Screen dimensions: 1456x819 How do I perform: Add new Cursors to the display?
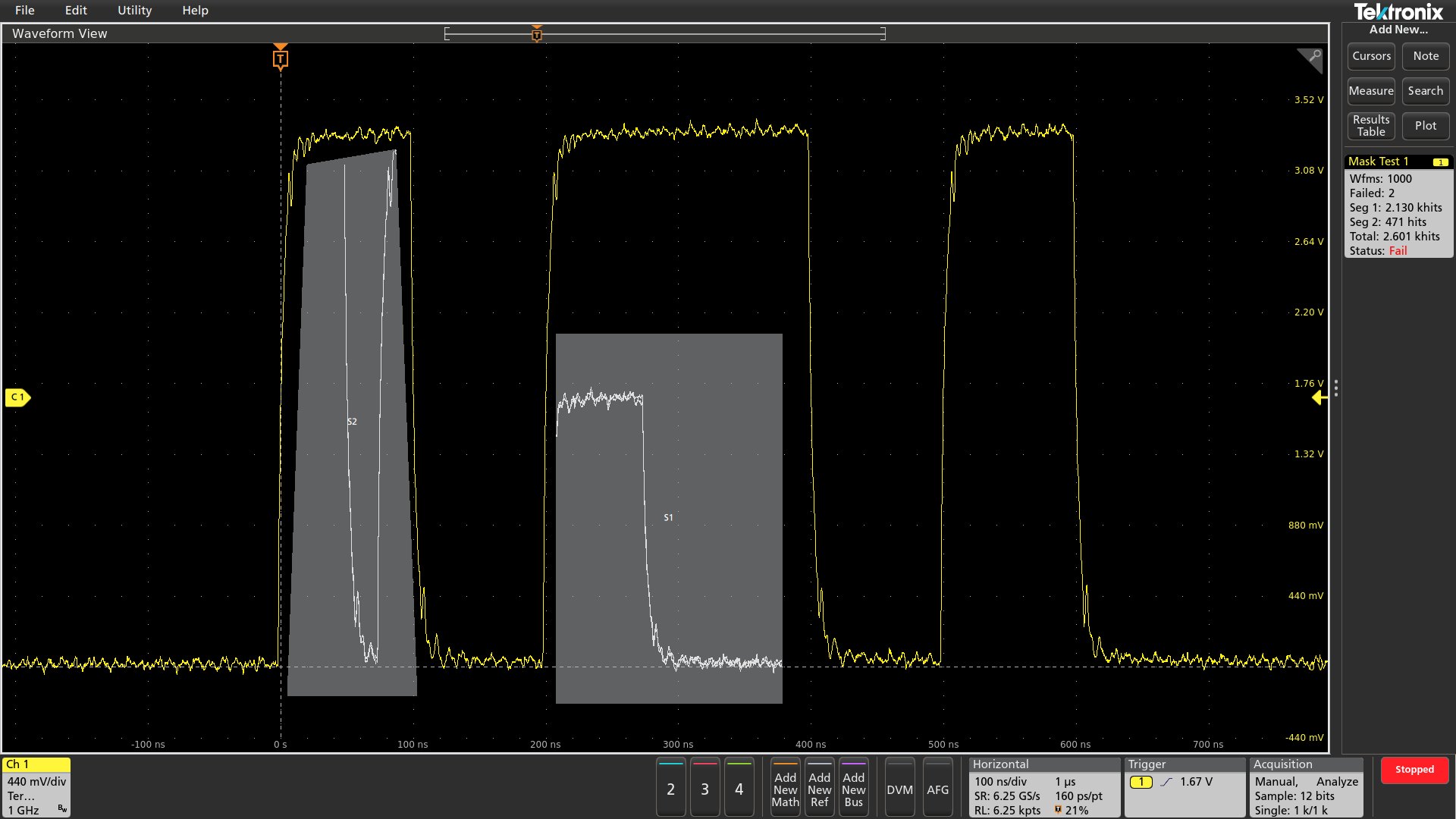tap(1370, 56)
